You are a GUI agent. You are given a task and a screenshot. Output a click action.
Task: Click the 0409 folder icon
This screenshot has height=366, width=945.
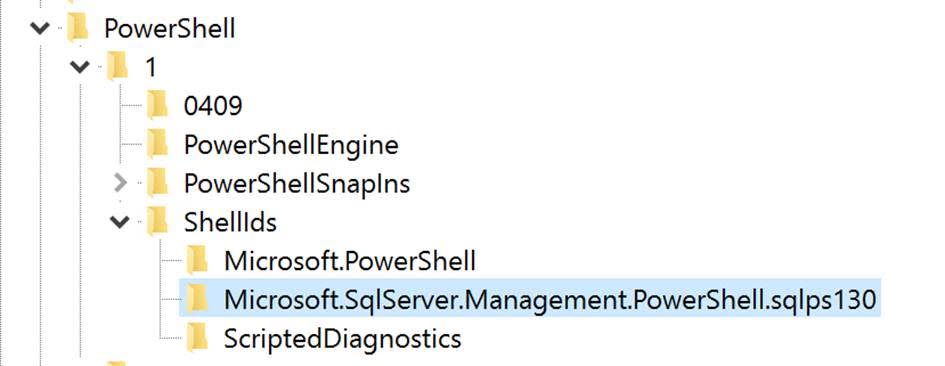pyautogui.click(x=157, y=106)
